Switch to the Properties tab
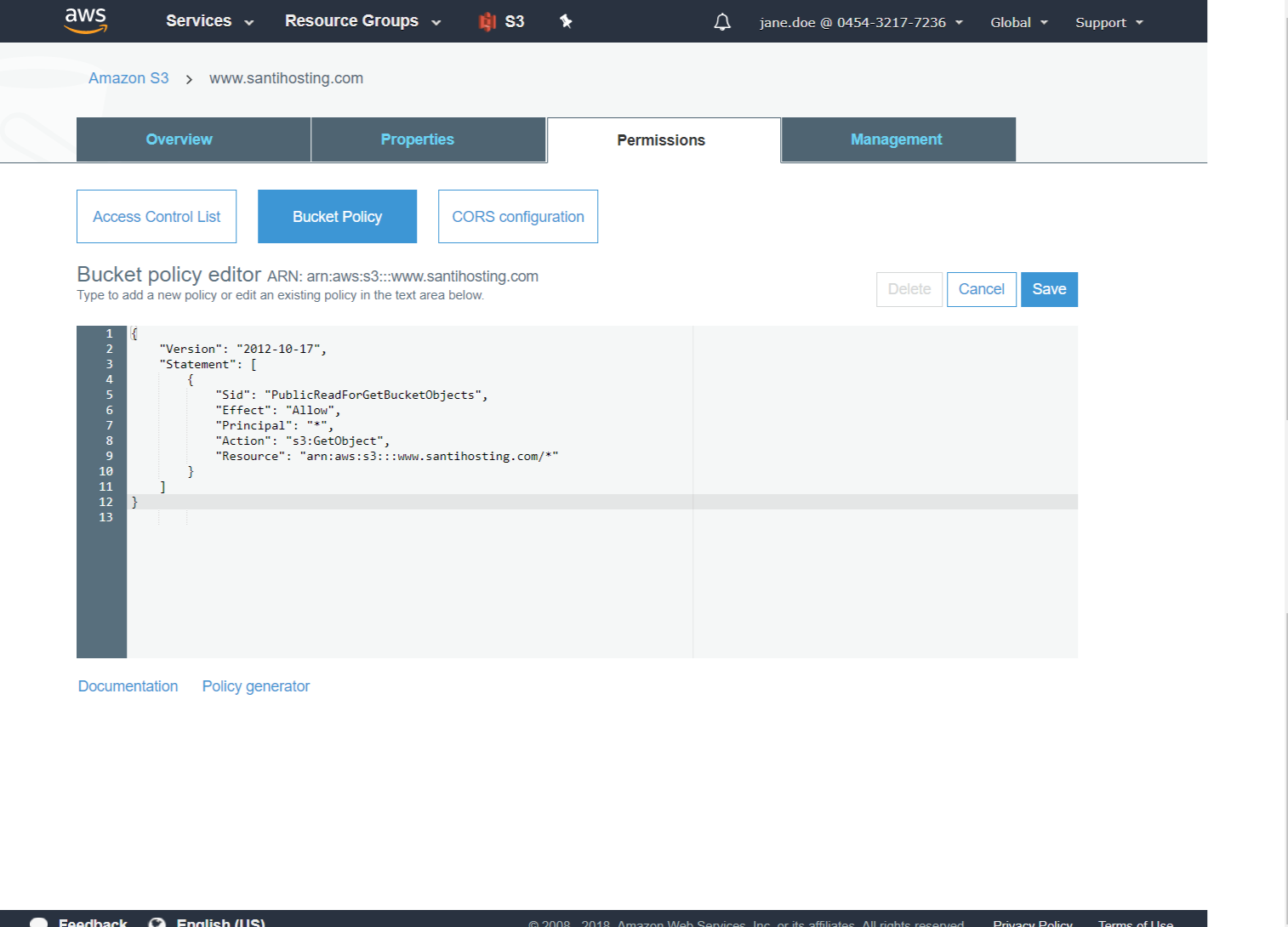1288x927 pixels. click(x=428, y=139)
